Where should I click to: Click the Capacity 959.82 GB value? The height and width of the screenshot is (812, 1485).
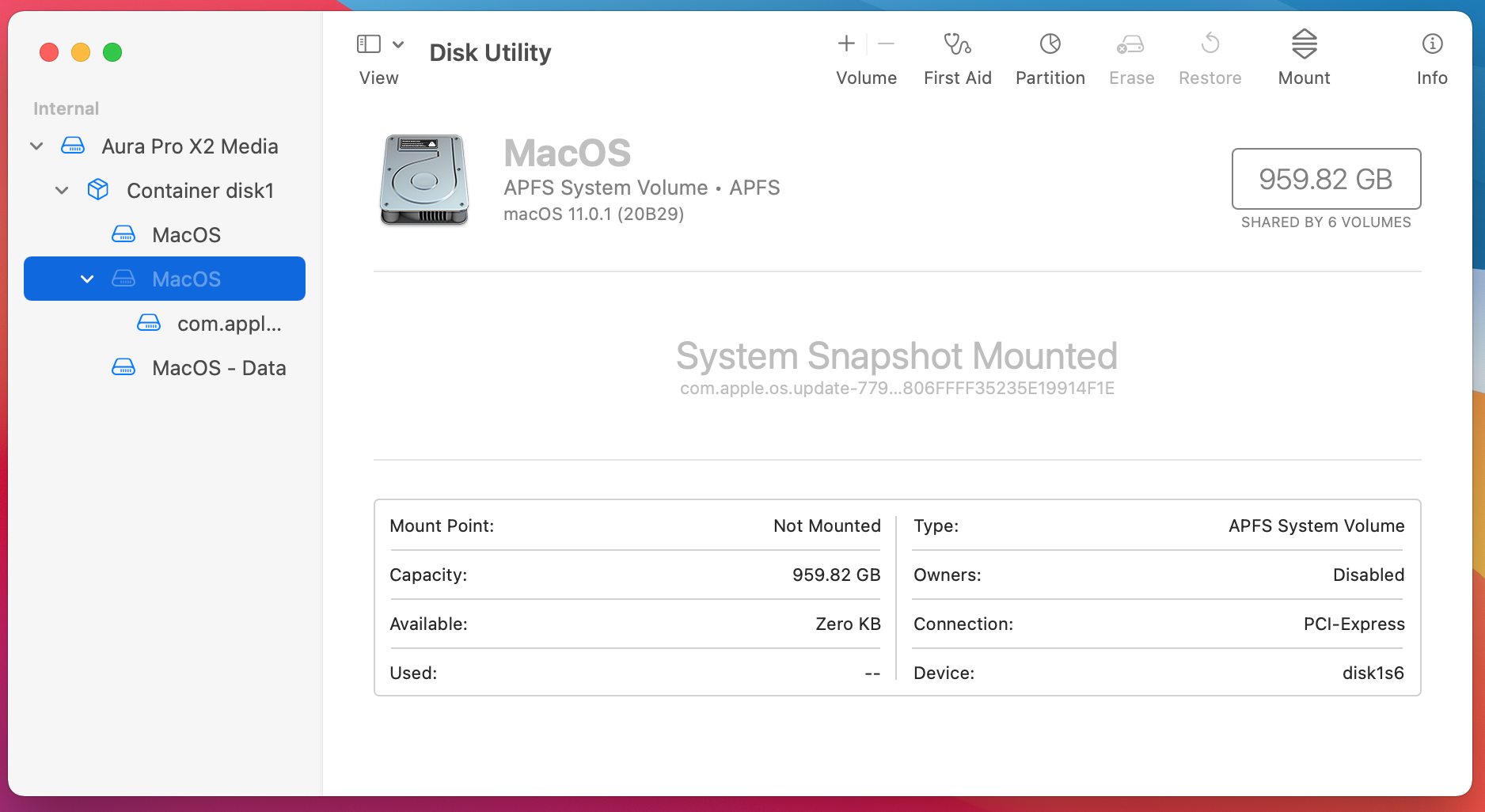(x=837, y=575)
